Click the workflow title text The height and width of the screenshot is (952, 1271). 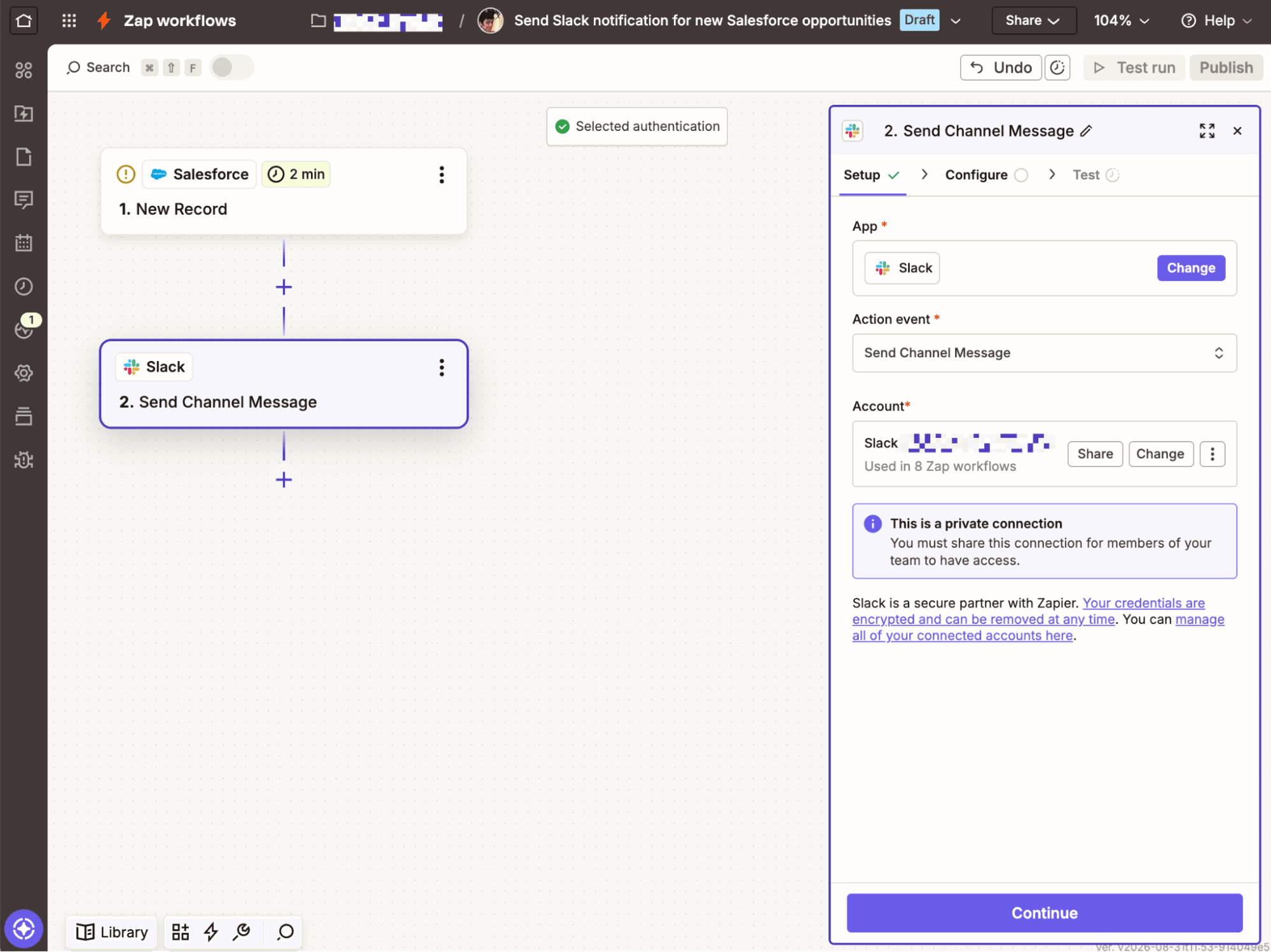(702, 20)
